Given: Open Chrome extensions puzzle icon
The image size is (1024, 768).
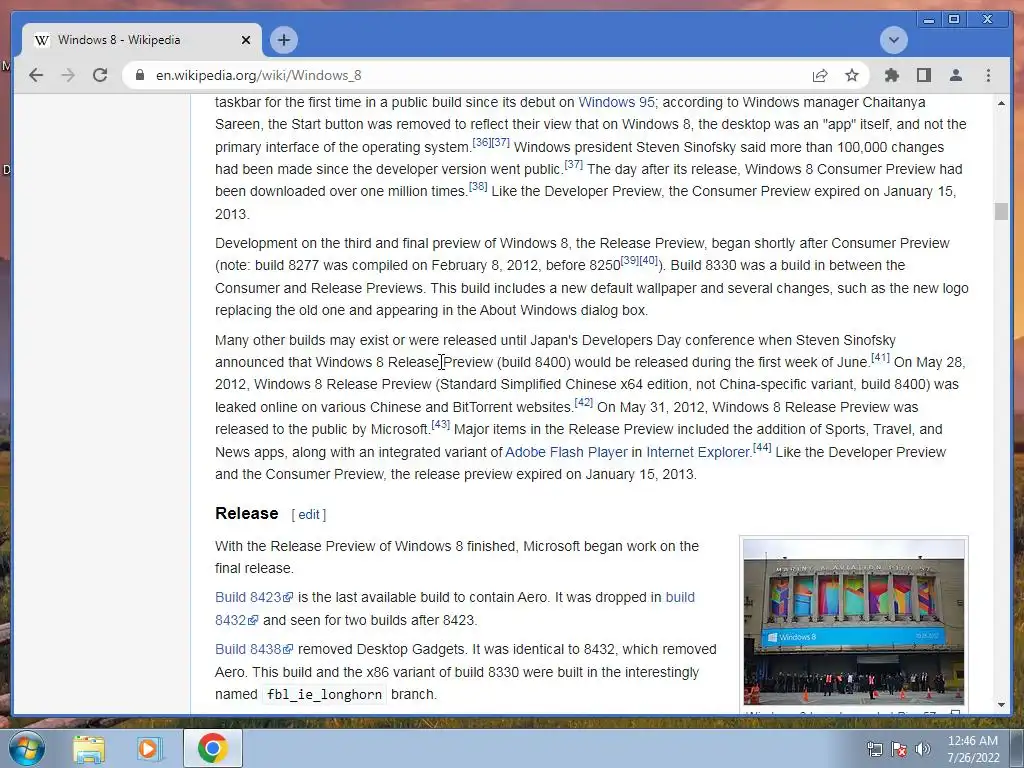Looking at the screenshot, I should (891, 75).
